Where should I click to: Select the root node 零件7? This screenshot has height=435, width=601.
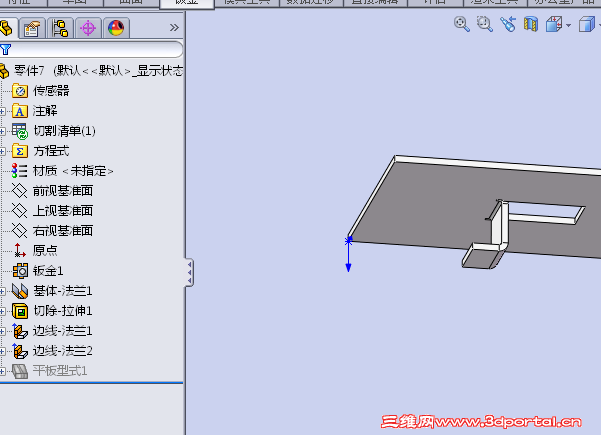click(x=29, y=71)
